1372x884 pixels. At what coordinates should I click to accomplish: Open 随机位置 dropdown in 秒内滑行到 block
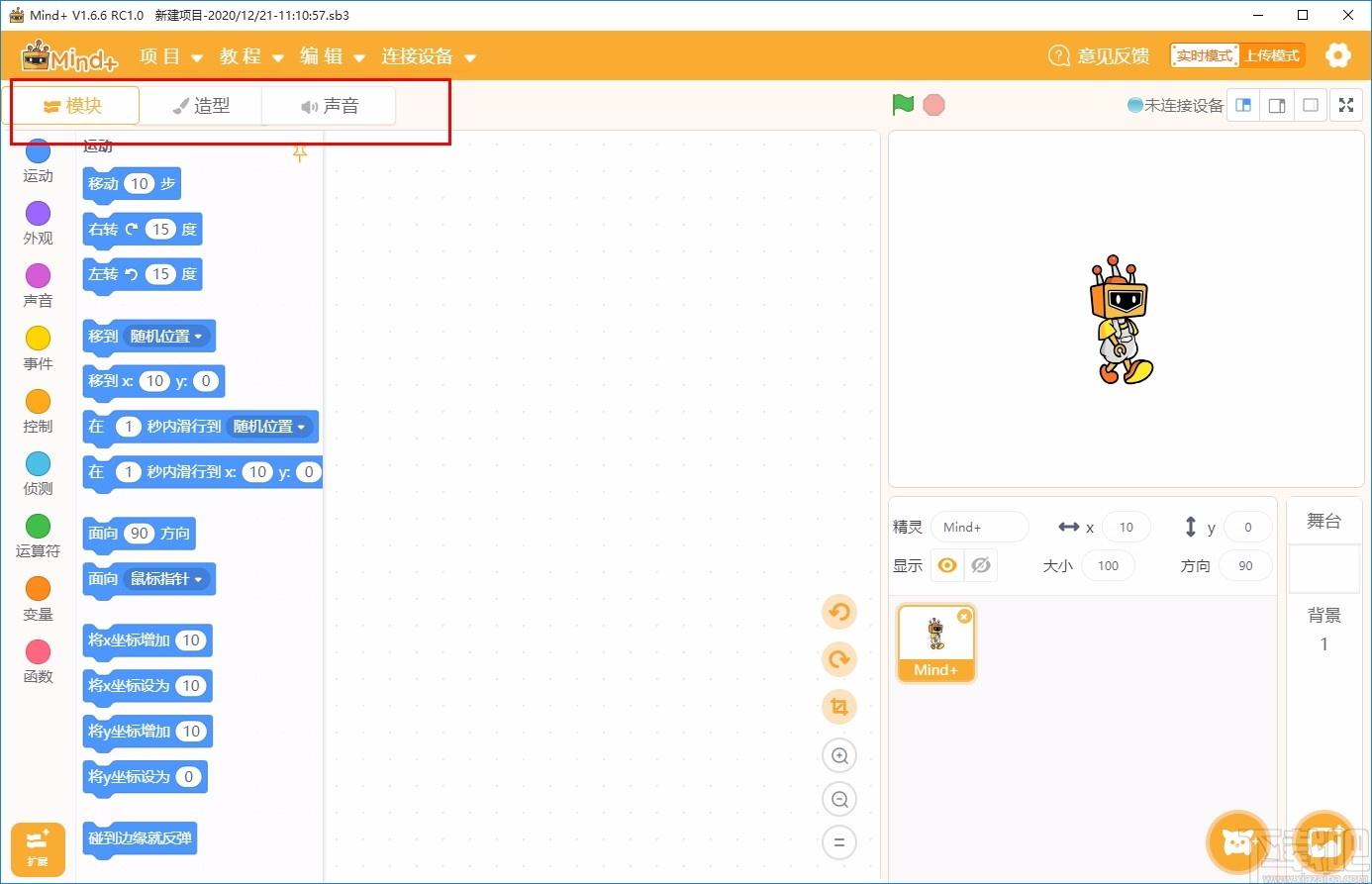(x=270, y=427)
